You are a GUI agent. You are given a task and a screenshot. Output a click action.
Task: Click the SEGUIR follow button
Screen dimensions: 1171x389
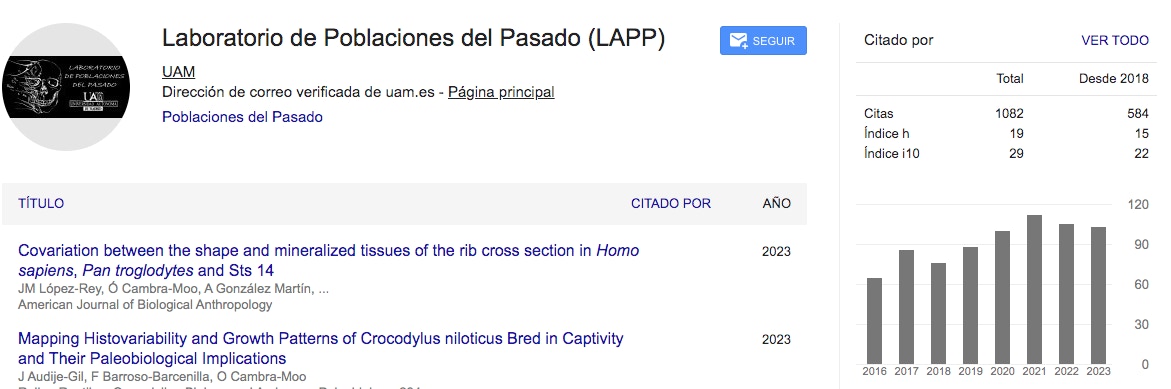(x=763, y=40)
